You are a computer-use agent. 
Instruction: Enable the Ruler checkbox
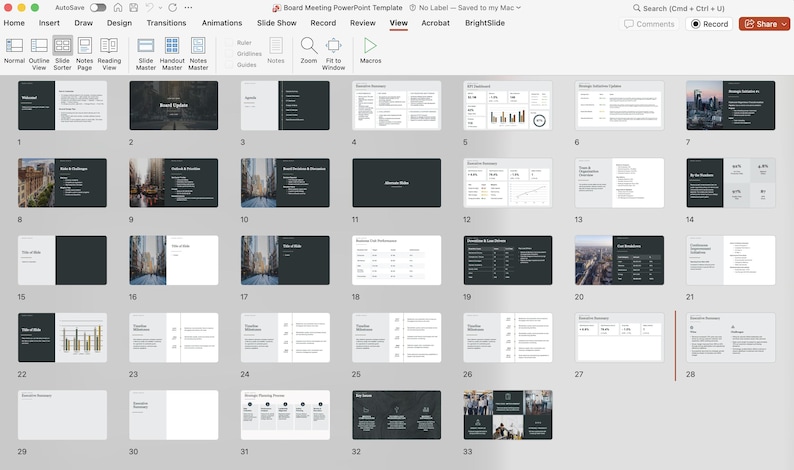tap(229, 43)
